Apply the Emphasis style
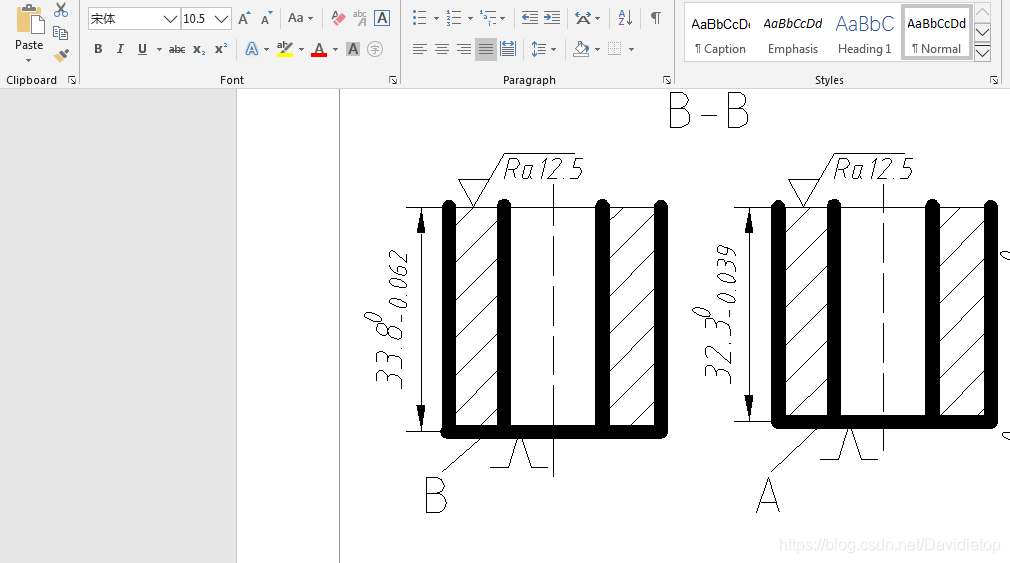The width and height of the screenshot is (1010, 563). point(793,33)
